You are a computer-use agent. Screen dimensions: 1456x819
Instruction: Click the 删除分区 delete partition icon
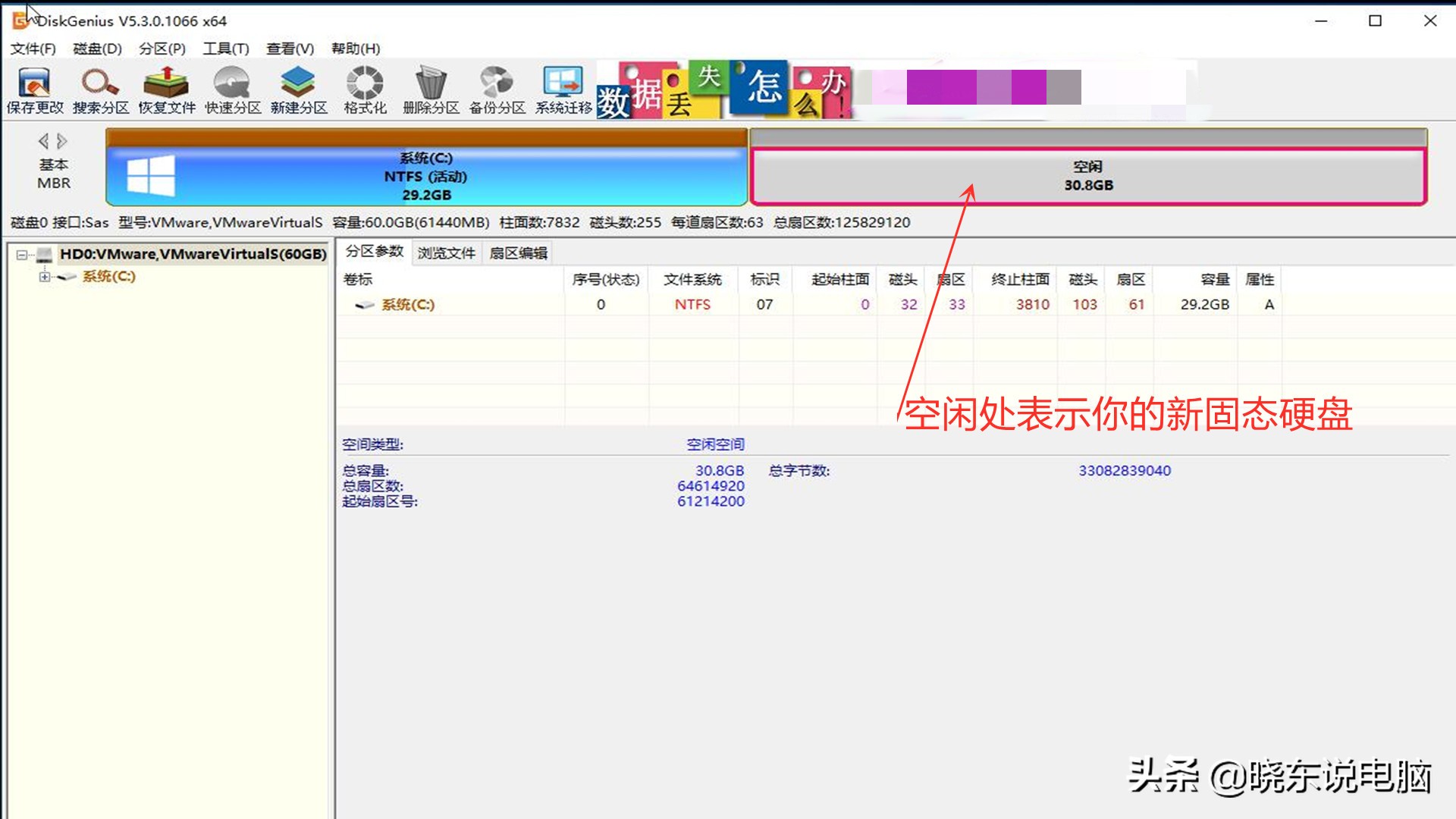[x=431, y=89]
